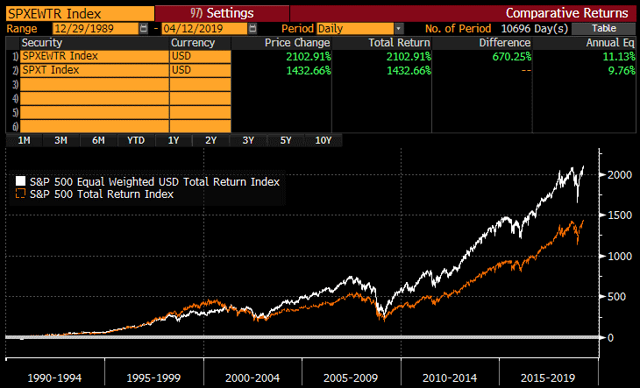
Task: Click the SPXEWTR Index ticker header box
Action: point(80,13)
